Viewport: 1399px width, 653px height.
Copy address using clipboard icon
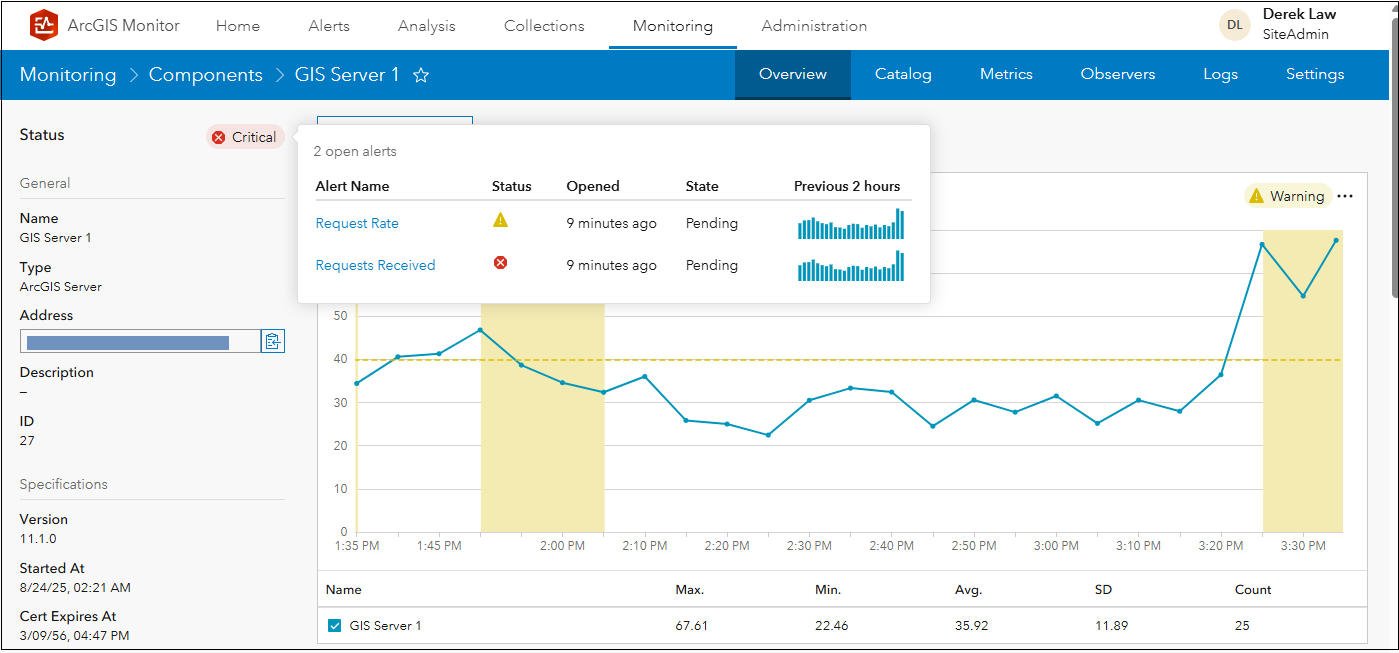point(273,341)
